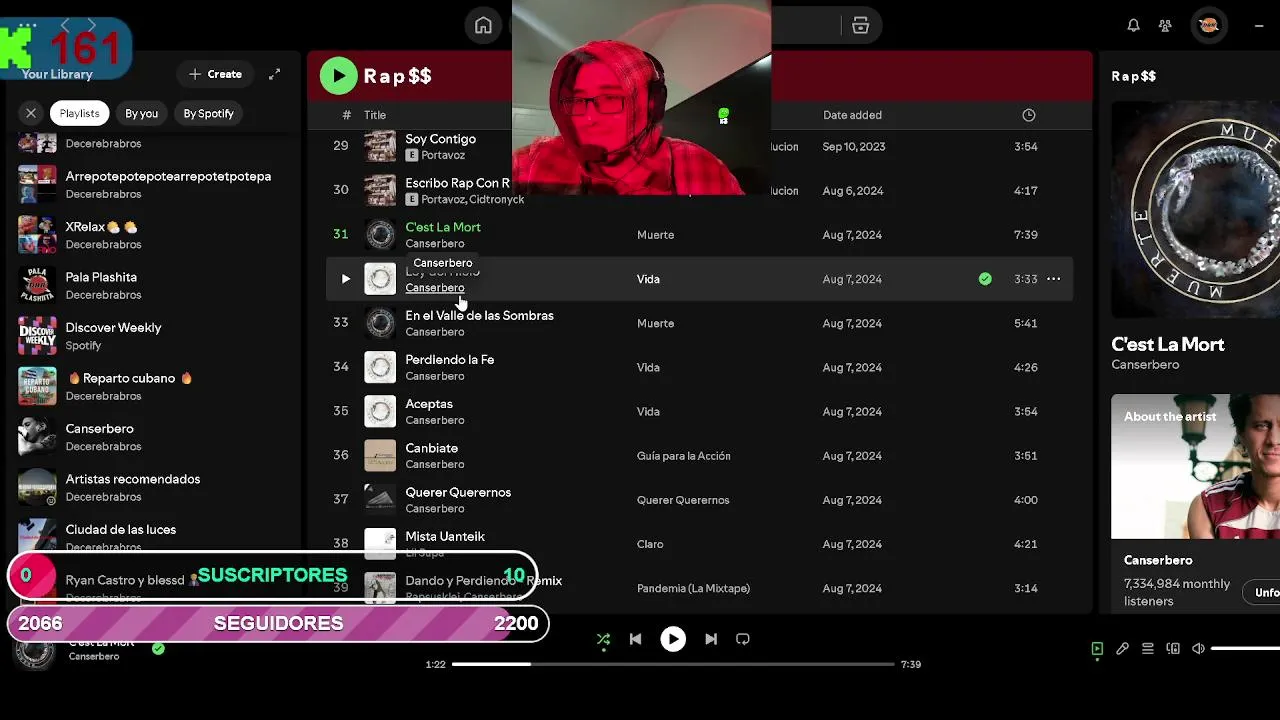Sort tracks by duration clock icon

pos(1028,115)
